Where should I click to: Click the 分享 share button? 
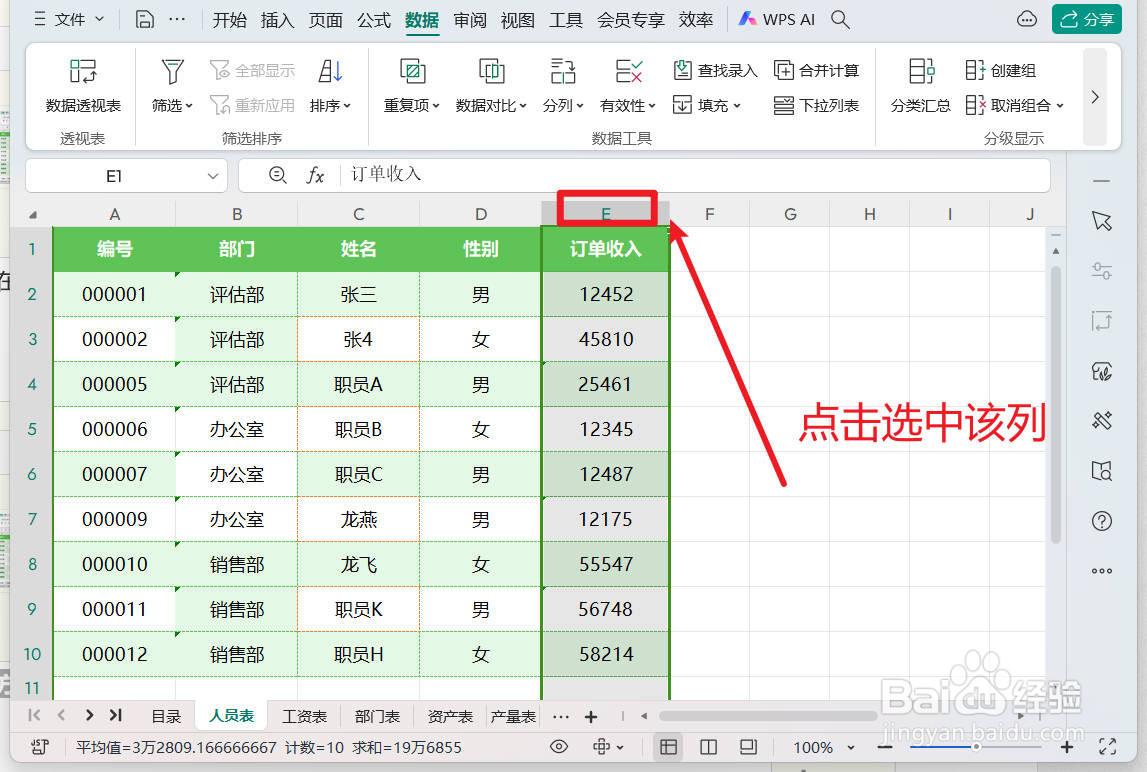(1087, 18)
